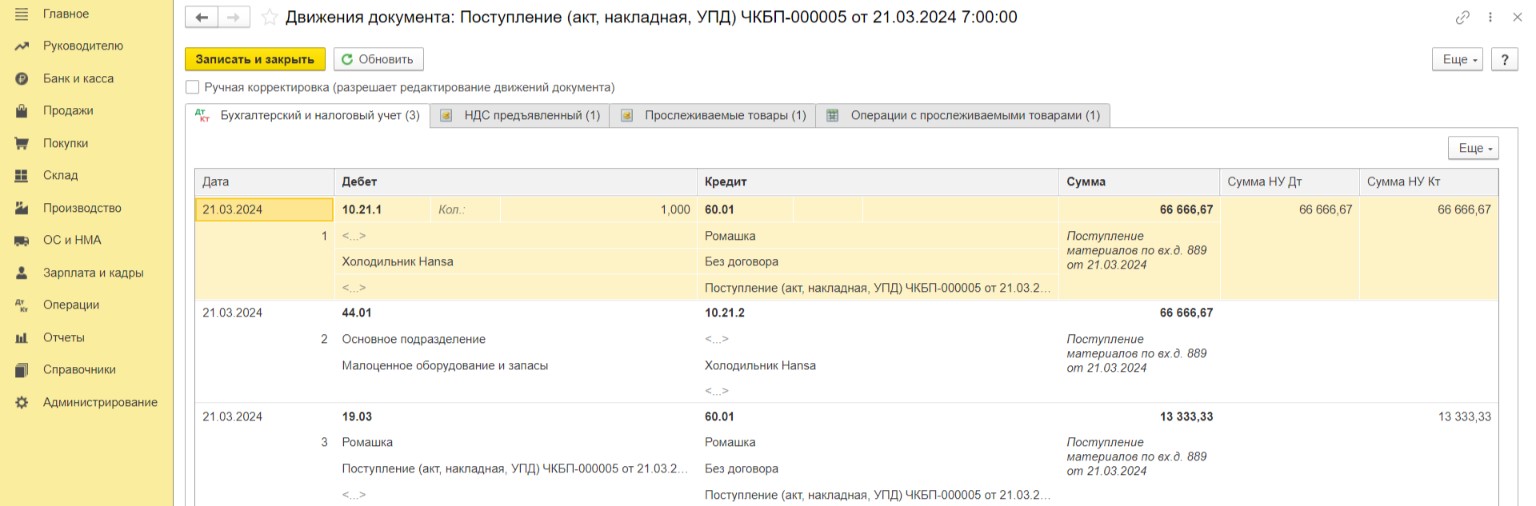
Task: Click Ромашка in third entry debit column
Action: (x=367, y=442)
